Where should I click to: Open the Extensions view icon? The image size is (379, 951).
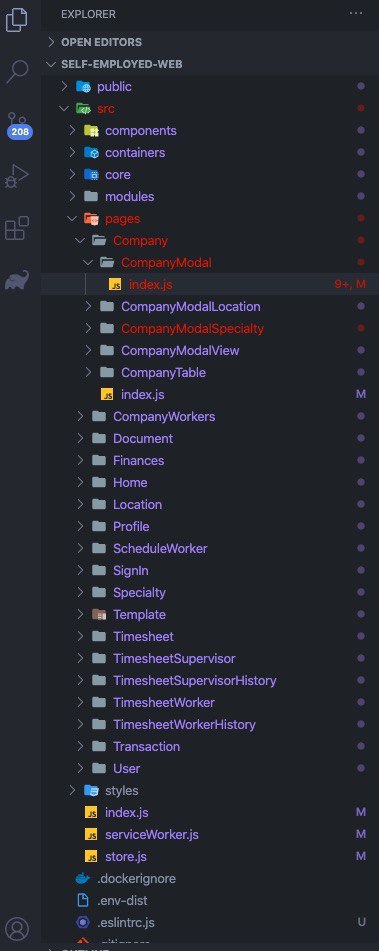pos(16,229)
